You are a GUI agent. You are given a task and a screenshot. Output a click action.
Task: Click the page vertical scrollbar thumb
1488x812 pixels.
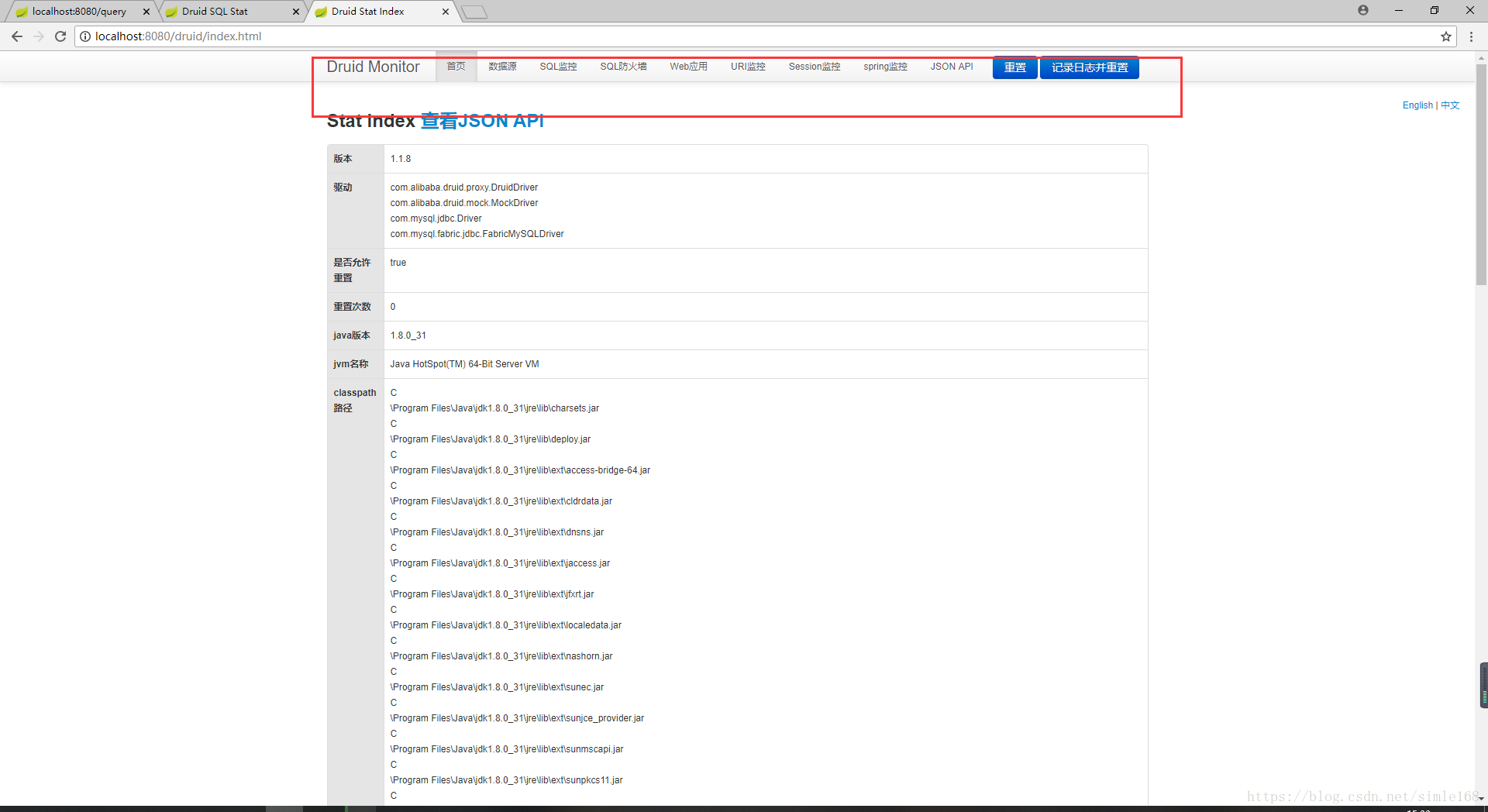1481,174
